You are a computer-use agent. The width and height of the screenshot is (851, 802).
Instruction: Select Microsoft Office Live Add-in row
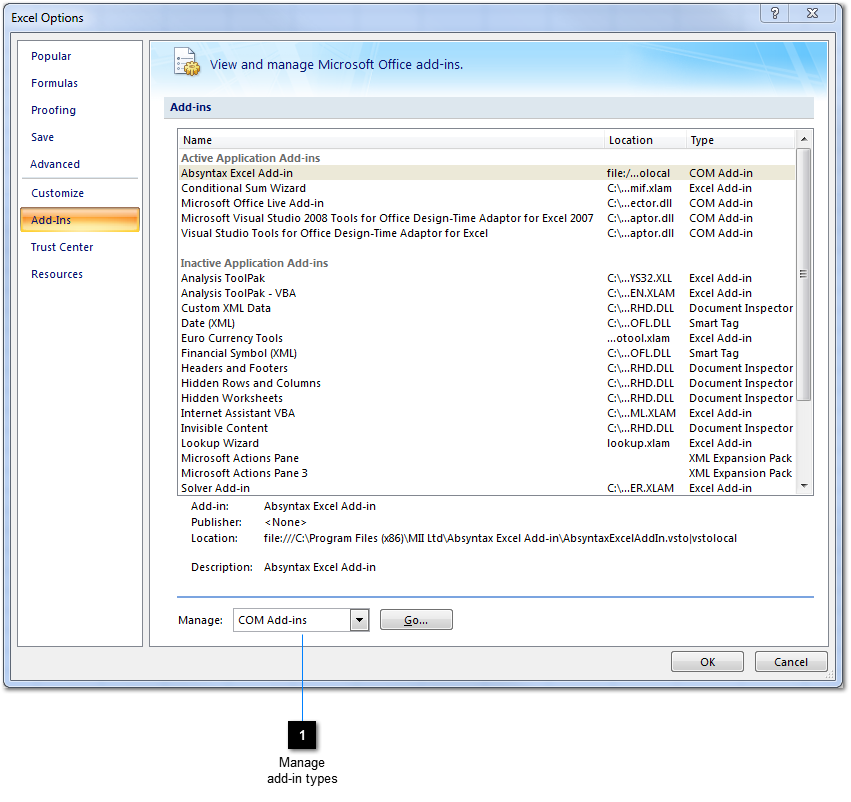point(487,203)
